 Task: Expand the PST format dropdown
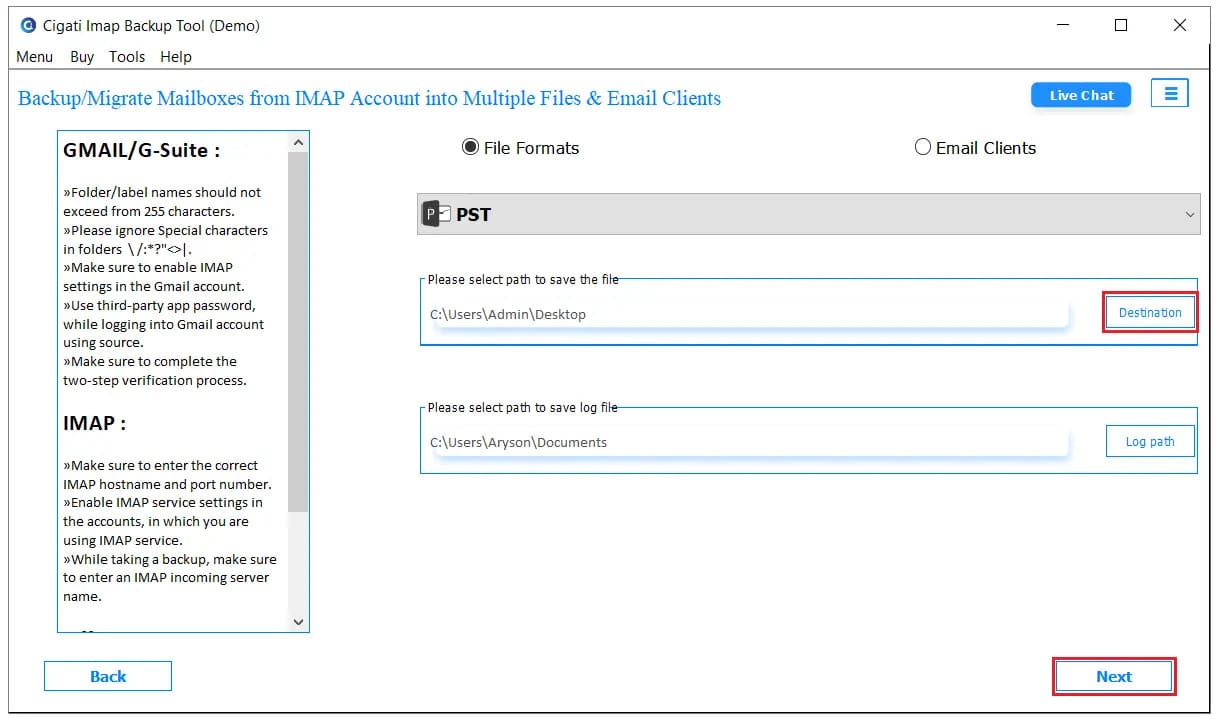(1189, 214)
